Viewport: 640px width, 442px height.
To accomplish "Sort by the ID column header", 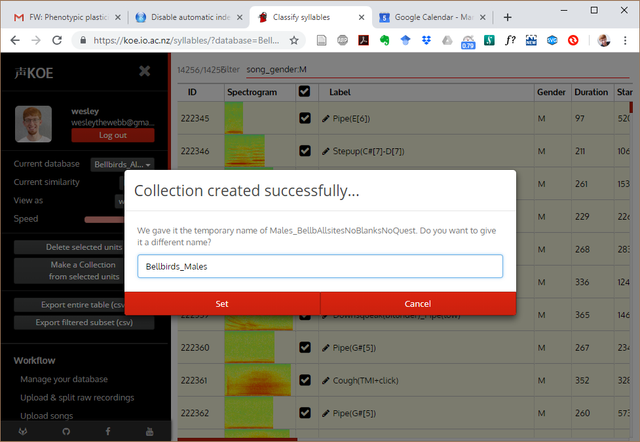I will [x=192, y=92].
